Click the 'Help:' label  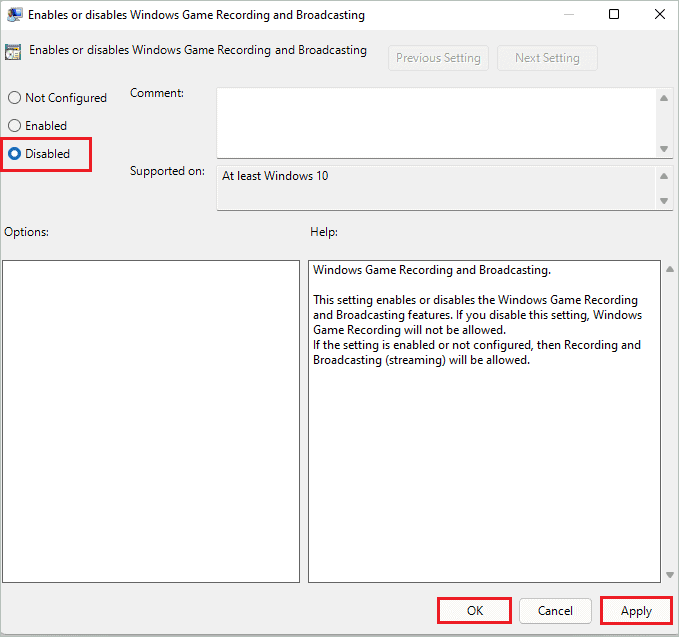pyautogui.click(x=324, y=232)
